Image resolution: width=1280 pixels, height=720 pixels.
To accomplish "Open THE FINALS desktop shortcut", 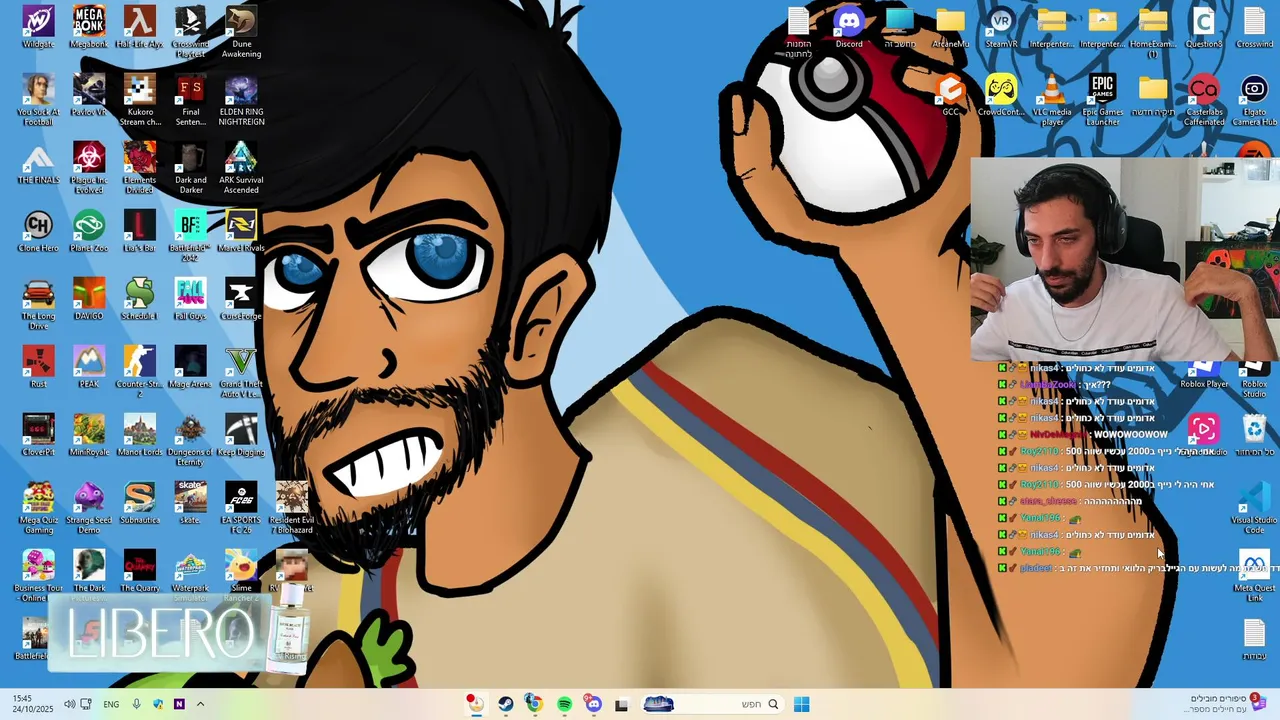I will (38, 163).
